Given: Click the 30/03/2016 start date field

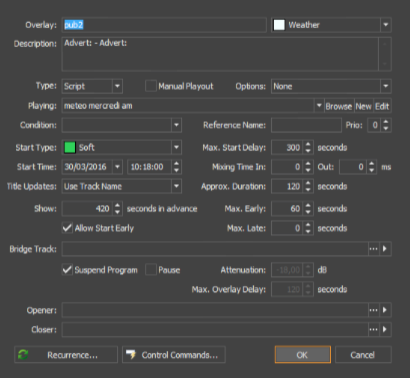Looking at the screenshot, I should [87, 167].
